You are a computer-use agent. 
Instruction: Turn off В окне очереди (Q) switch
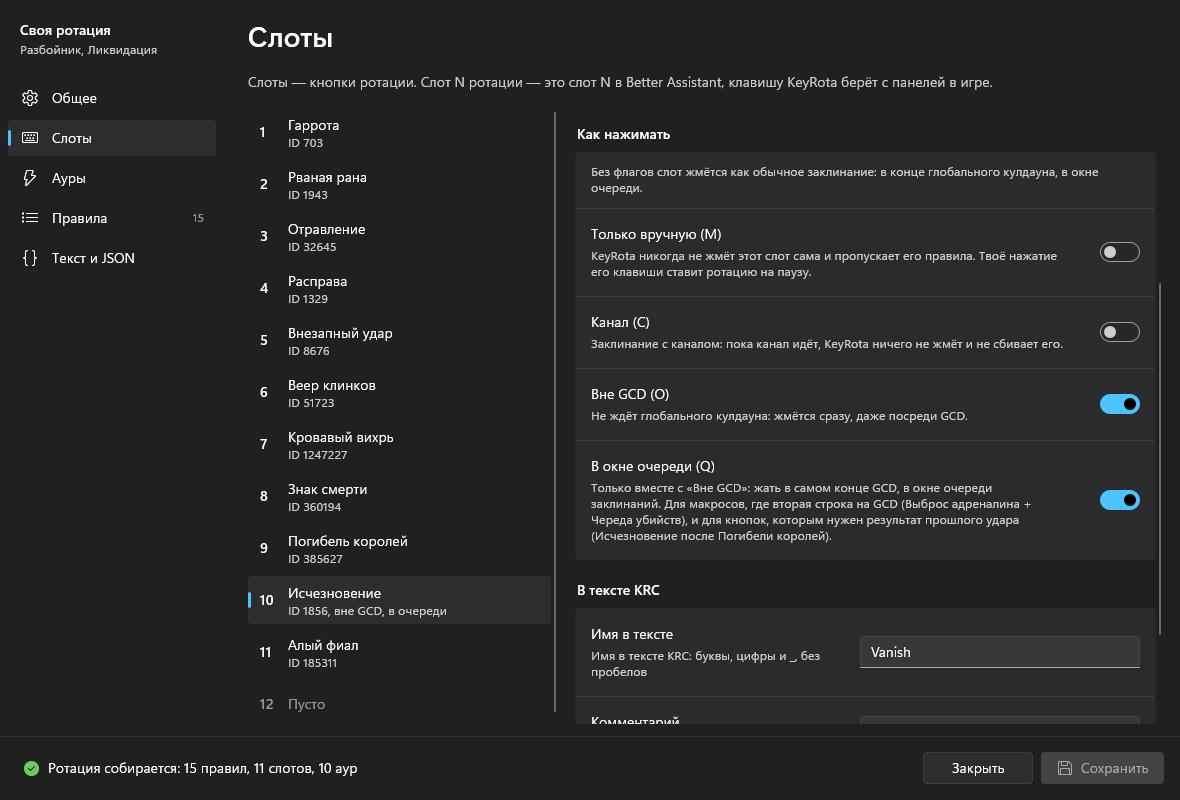1119,500
